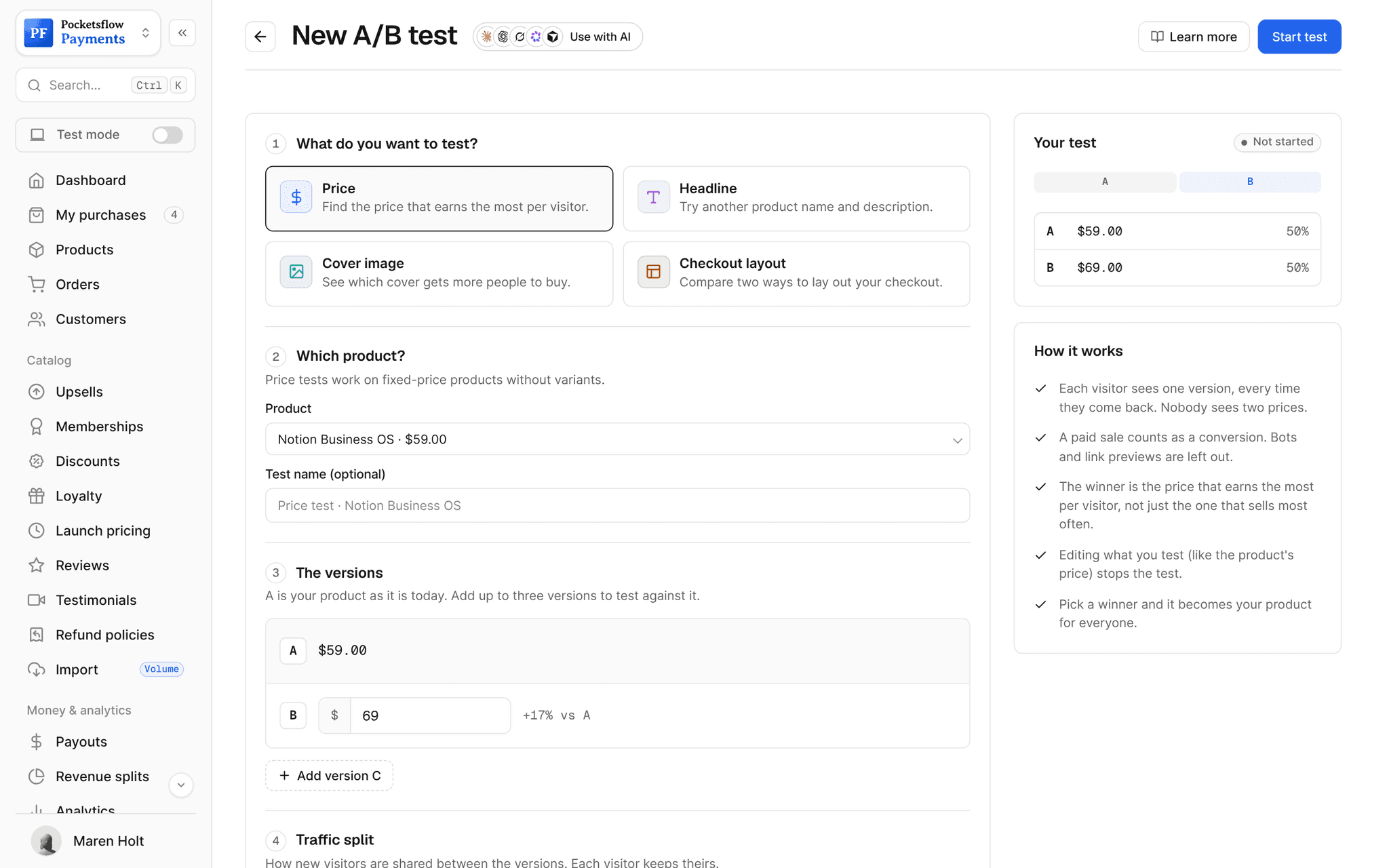The width and height of the screenshot is (1389, 868).
Task: Open Maren Holt user profile
Action: click(105, 841)
